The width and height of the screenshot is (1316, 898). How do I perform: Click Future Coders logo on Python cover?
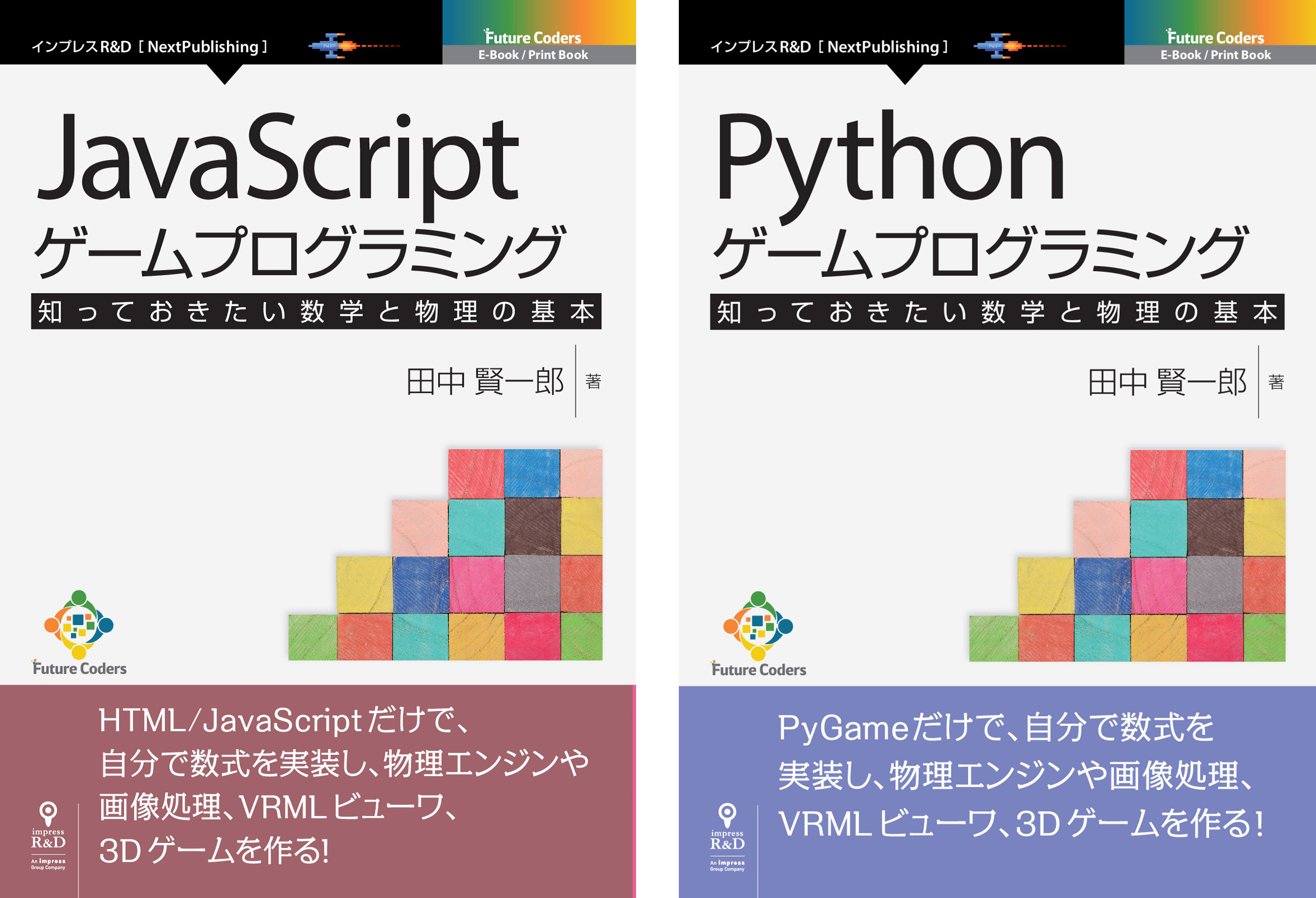pyautogui.click(x=758, y=634)
